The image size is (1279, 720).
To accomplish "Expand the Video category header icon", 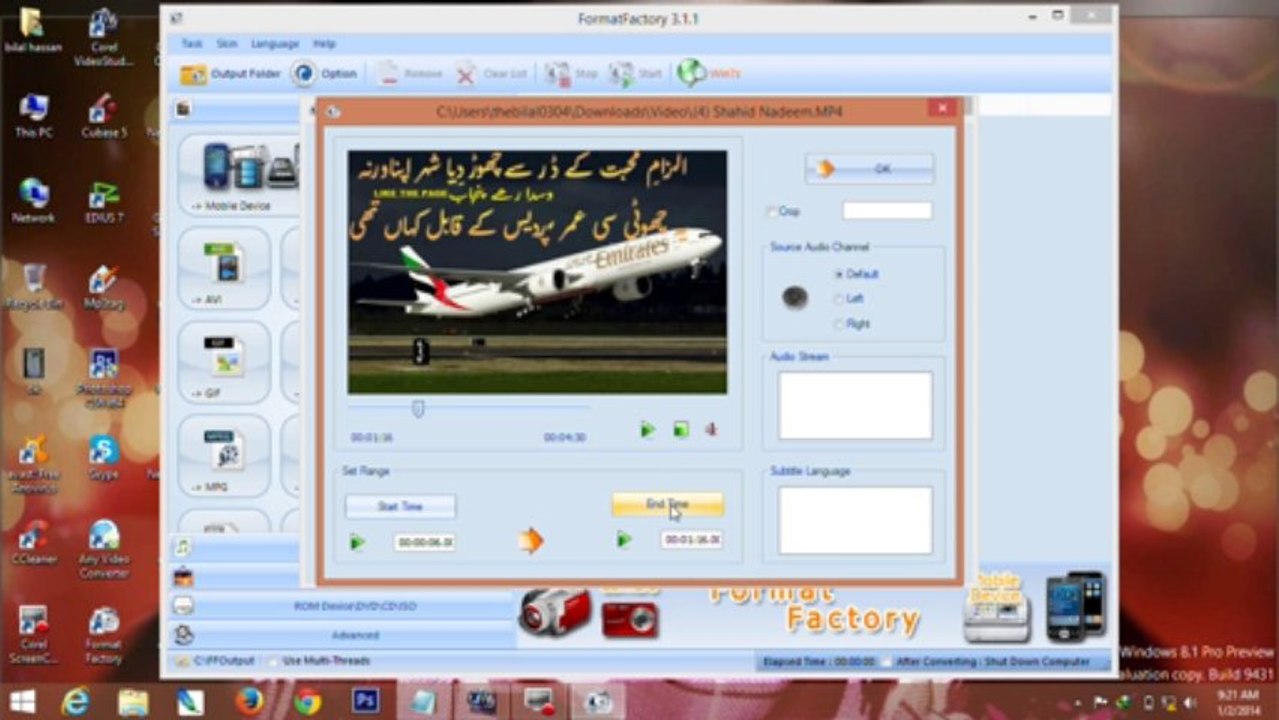I will pyautogui.click(x=184, y=109).
